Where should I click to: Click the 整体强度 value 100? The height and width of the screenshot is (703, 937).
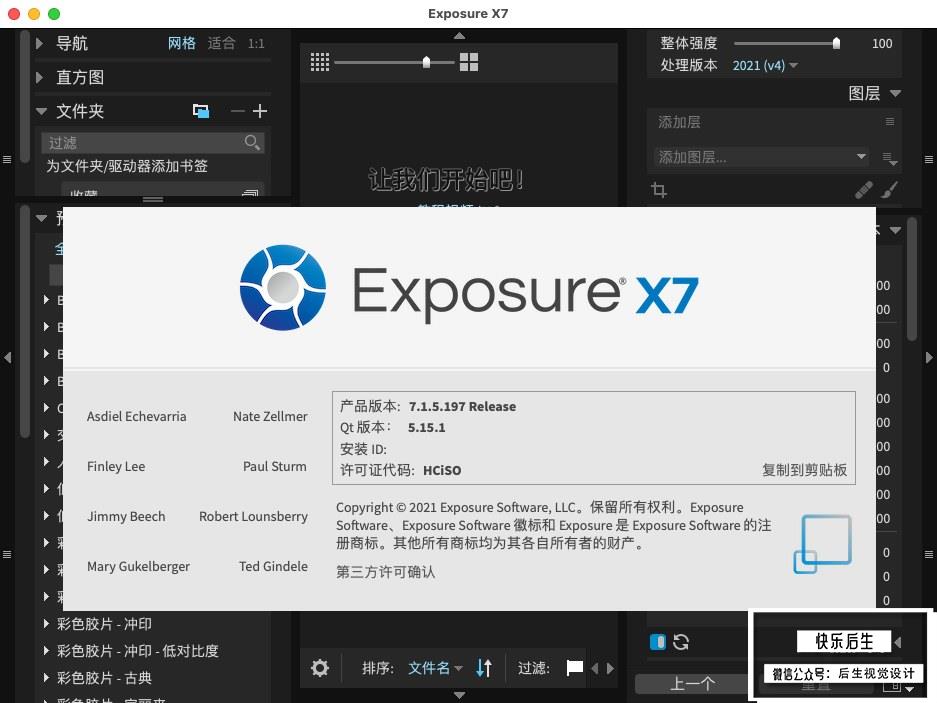tap(882, 43)
